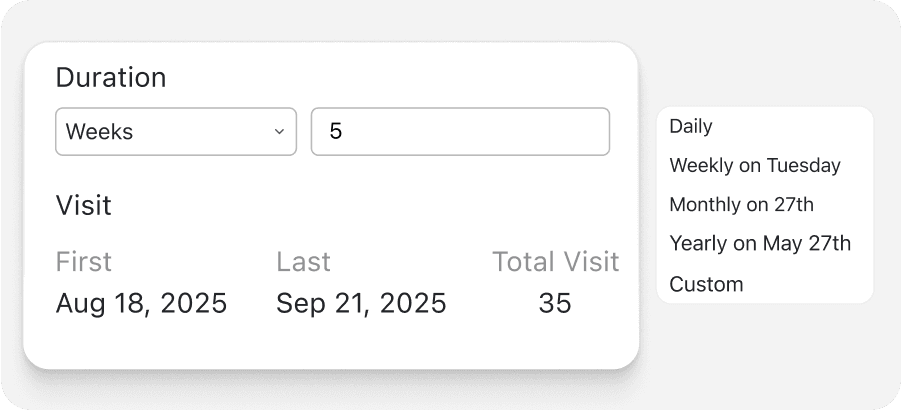
Task: Click the First visit label
Action: [x=83, y=262]
